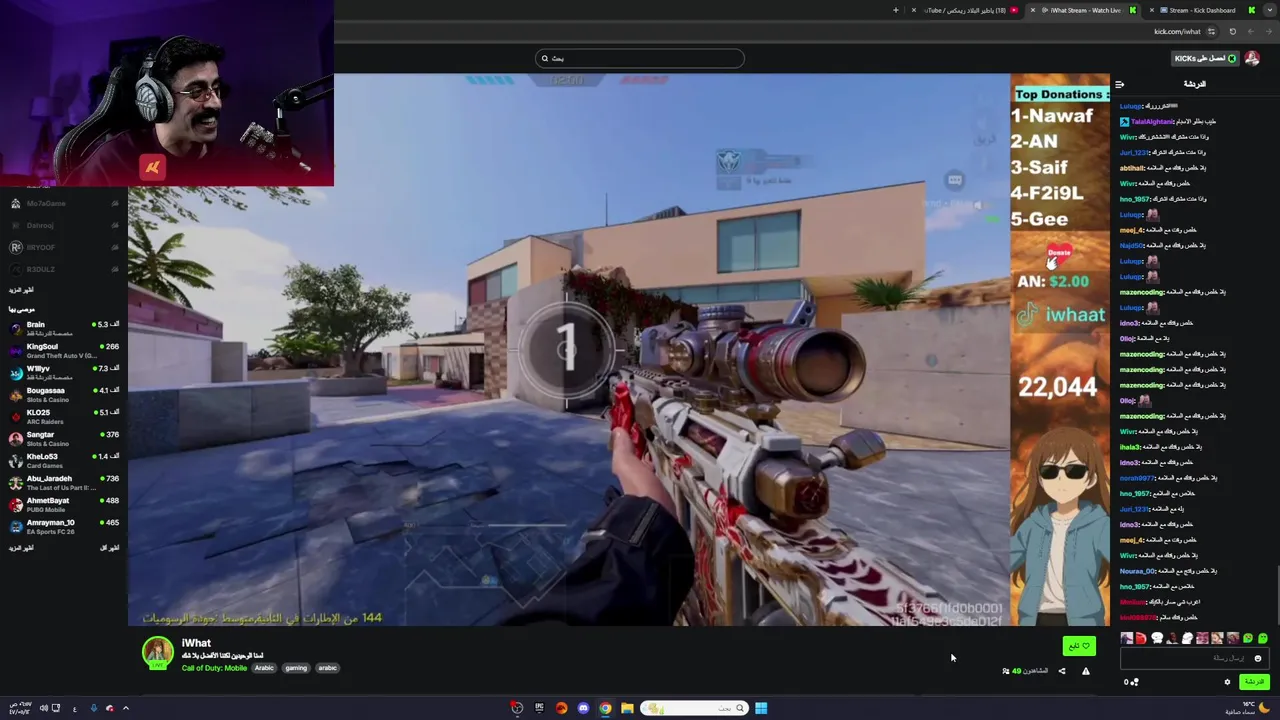Go forward in browser history
This screenshot has height=720, width=1280.
[x=1250, y=31]
